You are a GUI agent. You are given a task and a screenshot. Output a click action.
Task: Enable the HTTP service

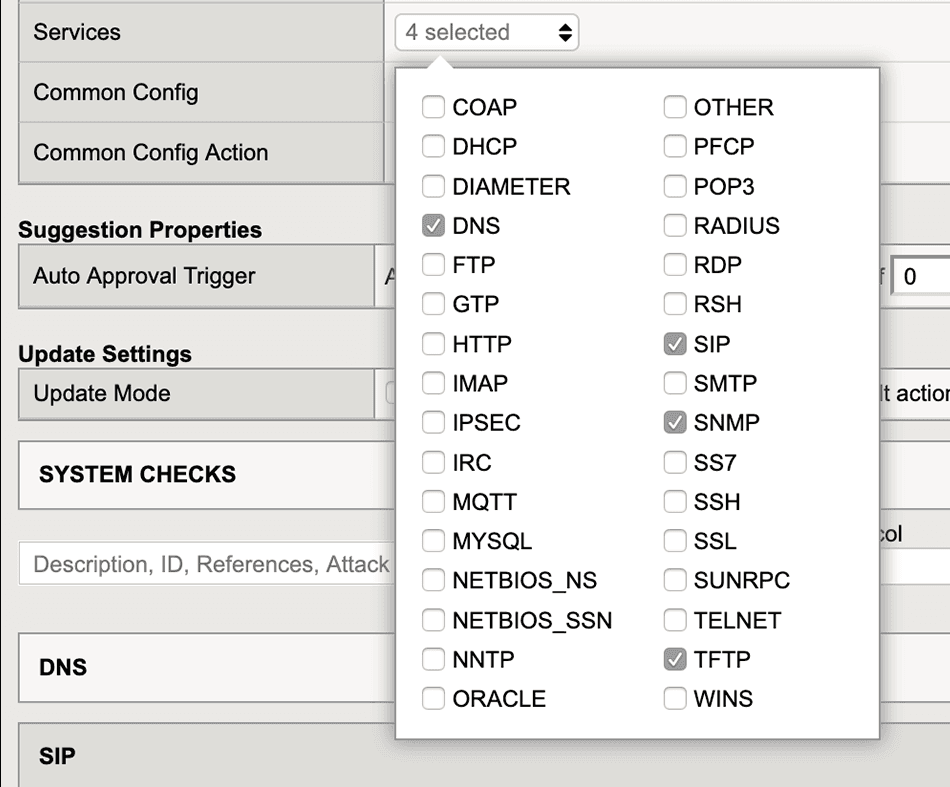click(x=433, y=344)
